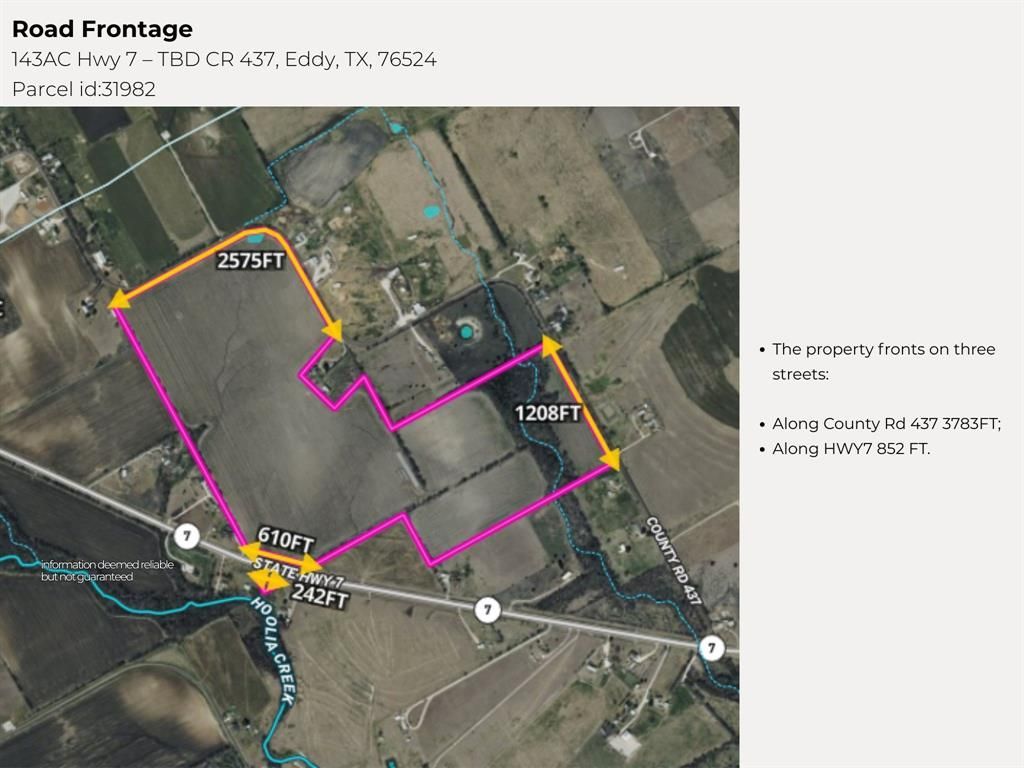Click the Parcel id:31982 text
This screenshot has width=1024, height=768.
tap(84, 89)
